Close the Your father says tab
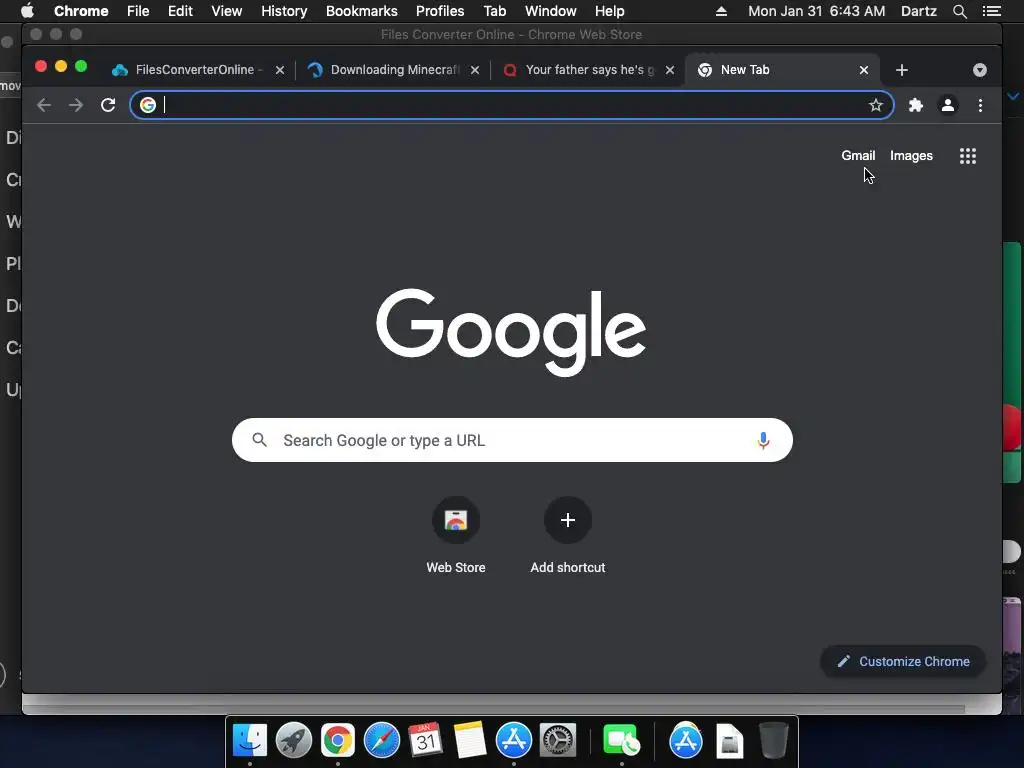The image size is (1024, 768). click(x=669, y=70)
